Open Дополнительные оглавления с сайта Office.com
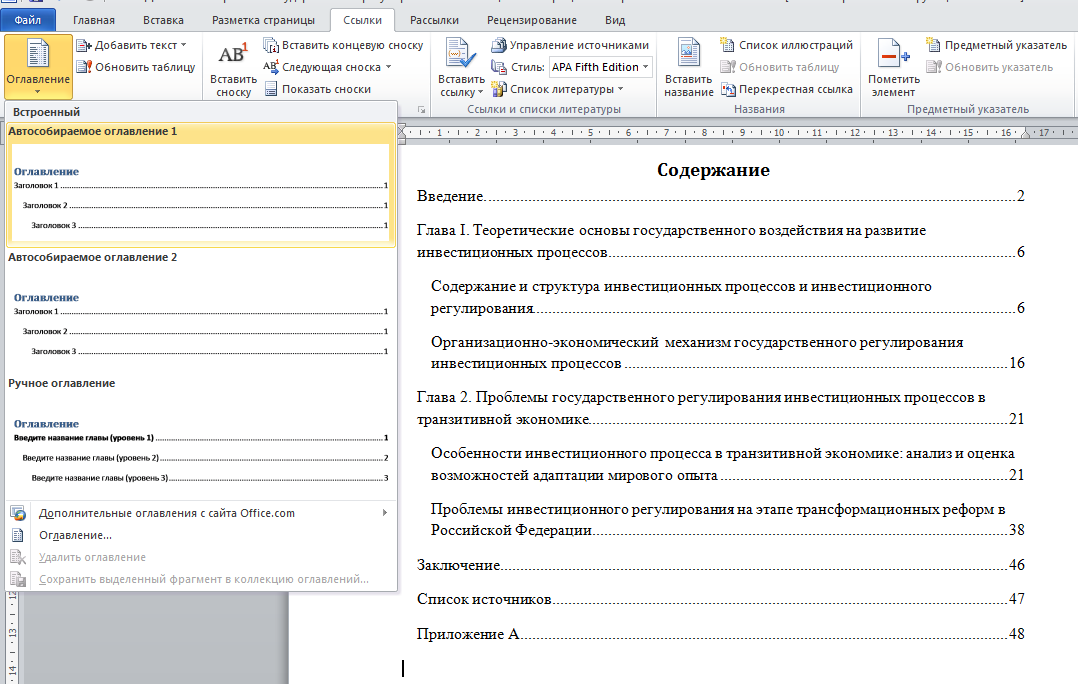This screenshot has width=1078, height=684. [167, 513]
